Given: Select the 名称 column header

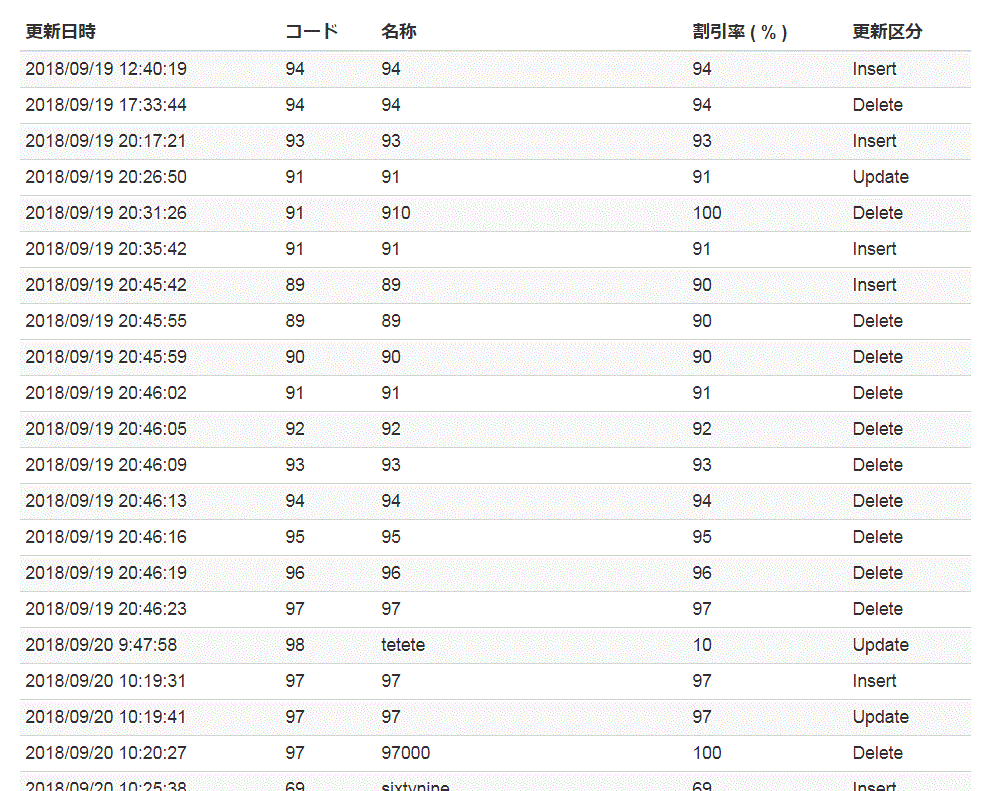Looking at the screenshot, I should click(399, 31).
